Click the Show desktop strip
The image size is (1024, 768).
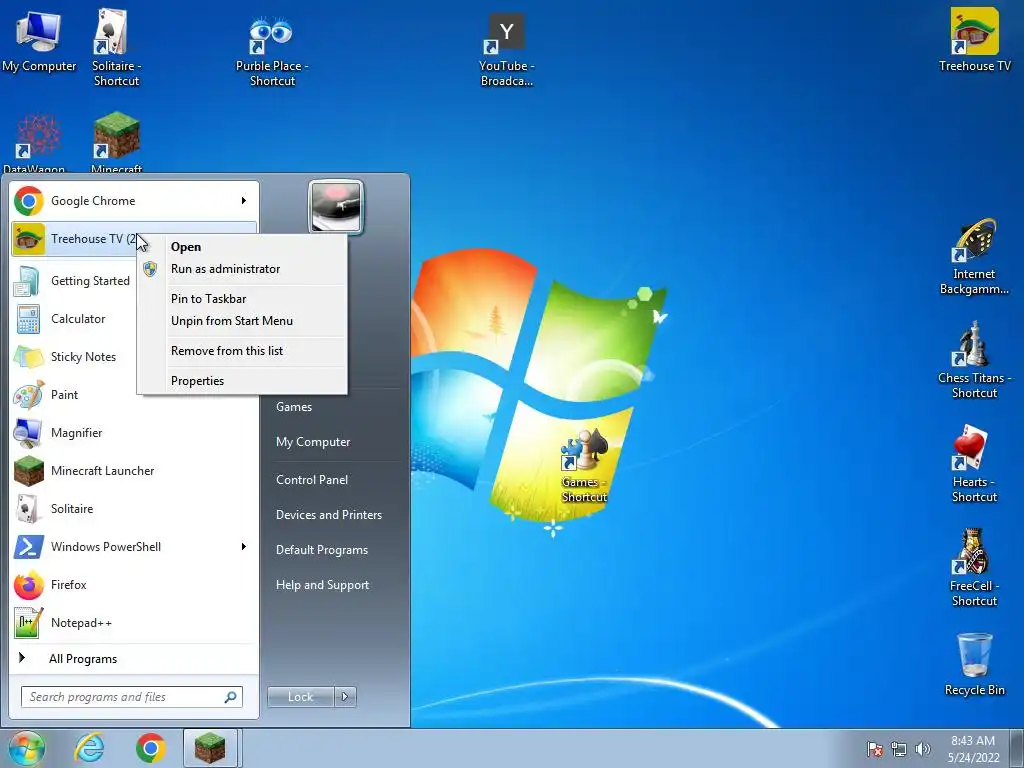(1017, 748)
